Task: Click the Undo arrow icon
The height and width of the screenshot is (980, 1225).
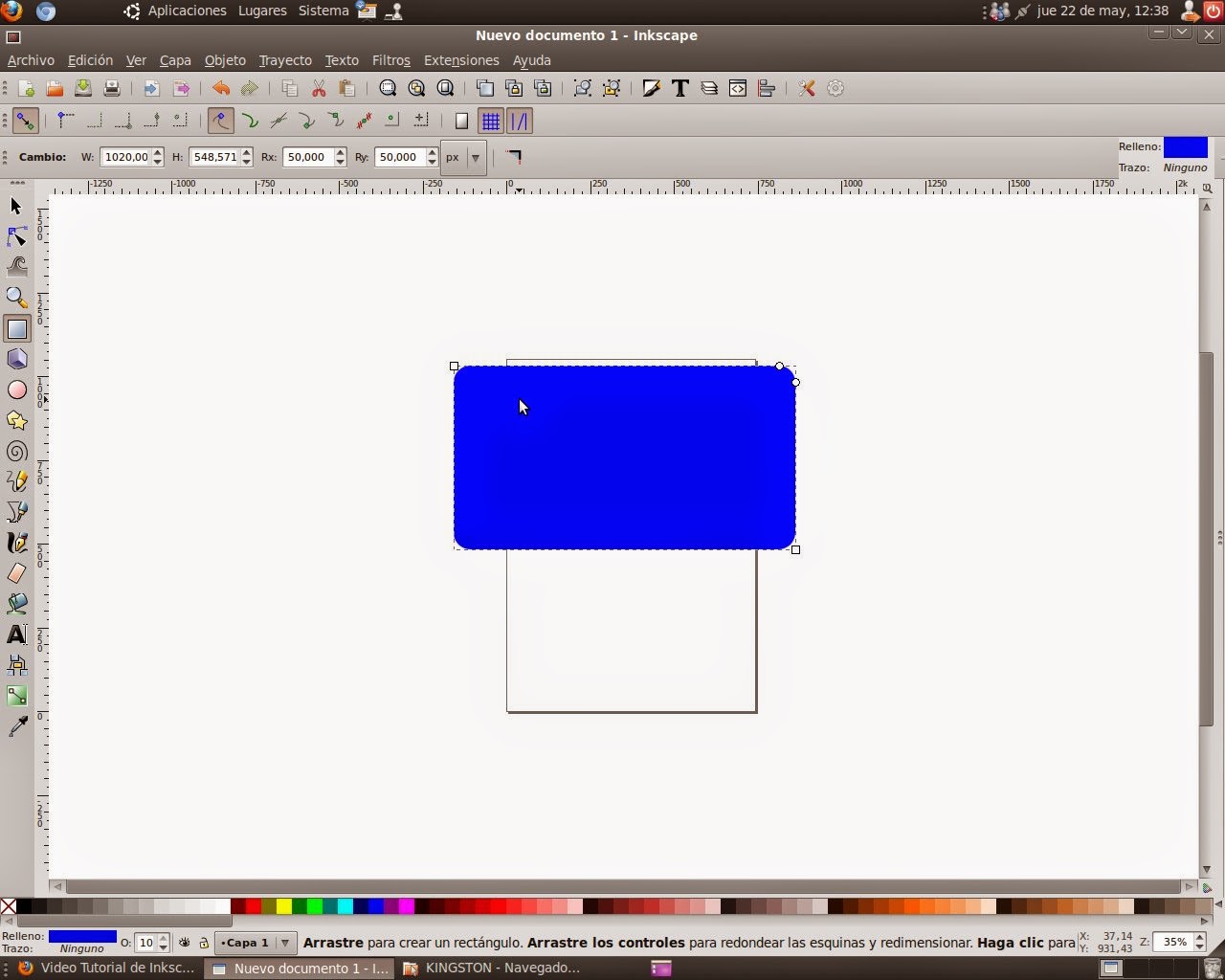Action: pos(221,88)
